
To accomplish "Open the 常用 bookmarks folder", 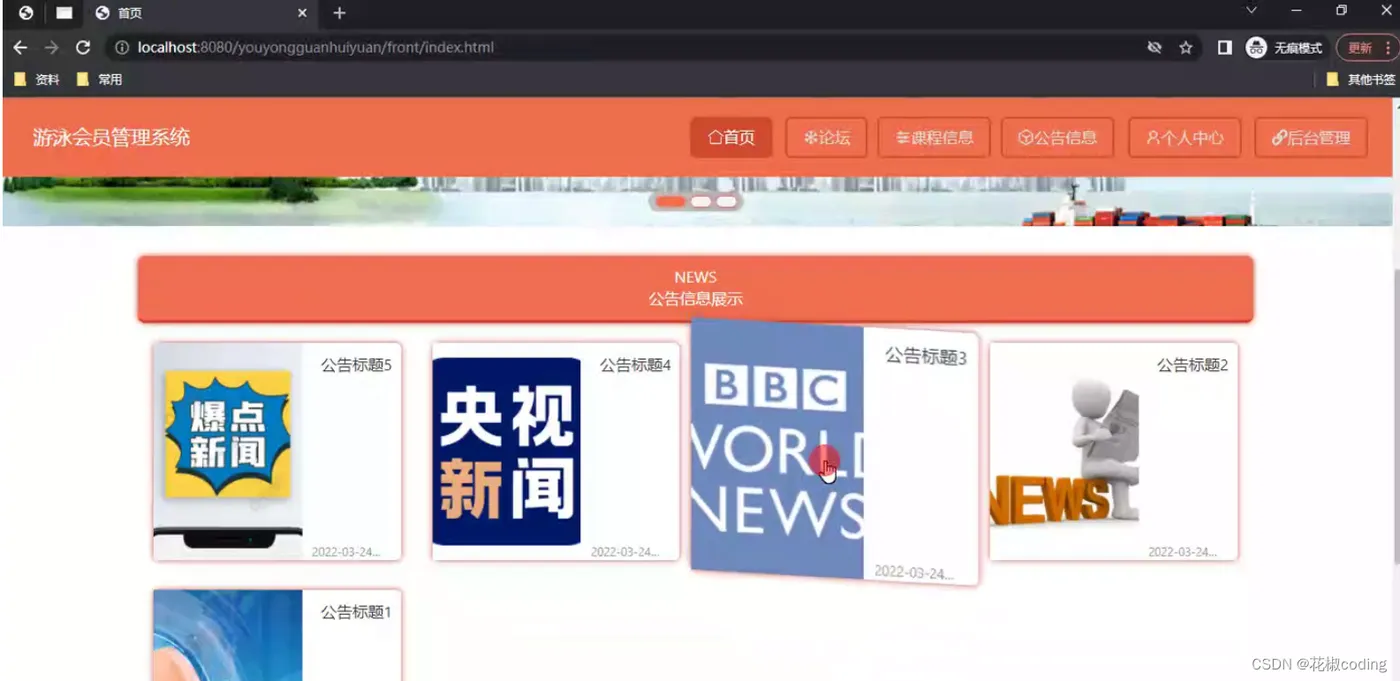I will (99, 79).
